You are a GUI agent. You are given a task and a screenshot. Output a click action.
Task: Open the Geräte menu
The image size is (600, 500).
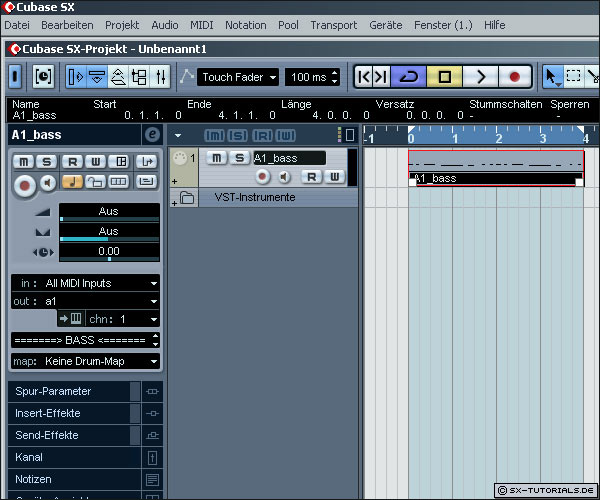point(386,25)
